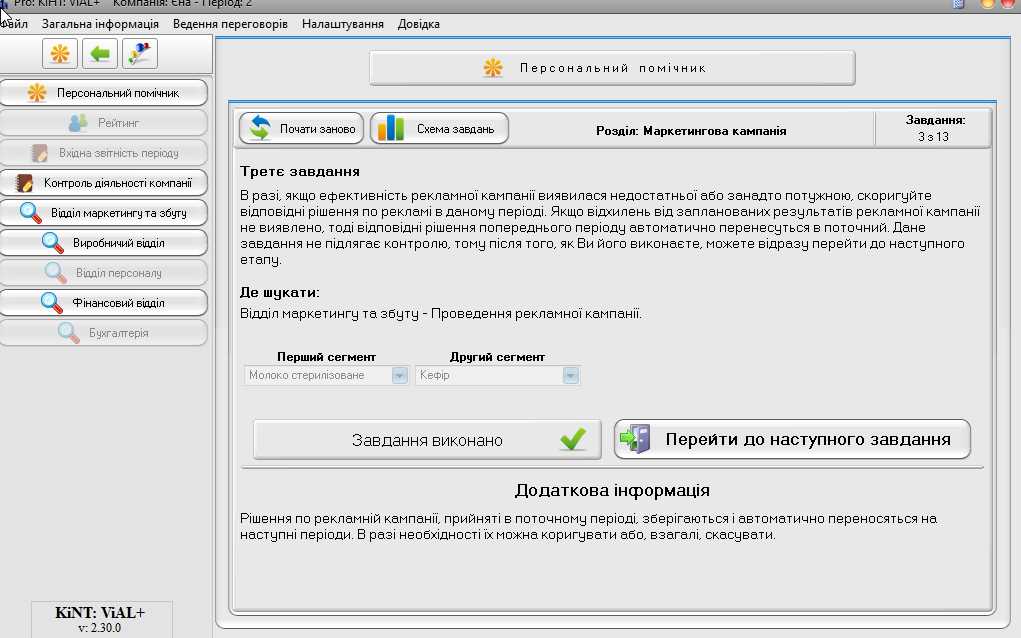Open the Файл menu
The width and height of the screenshot is (1021, 638).
pyautogui.click(x=14, y=24)
